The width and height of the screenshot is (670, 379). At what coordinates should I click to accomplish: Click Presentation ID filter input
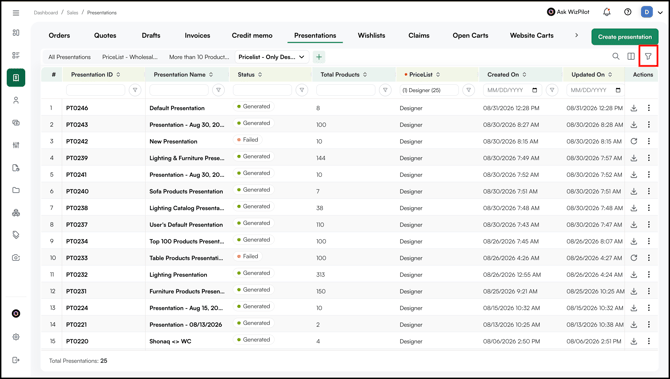[96, 90]
